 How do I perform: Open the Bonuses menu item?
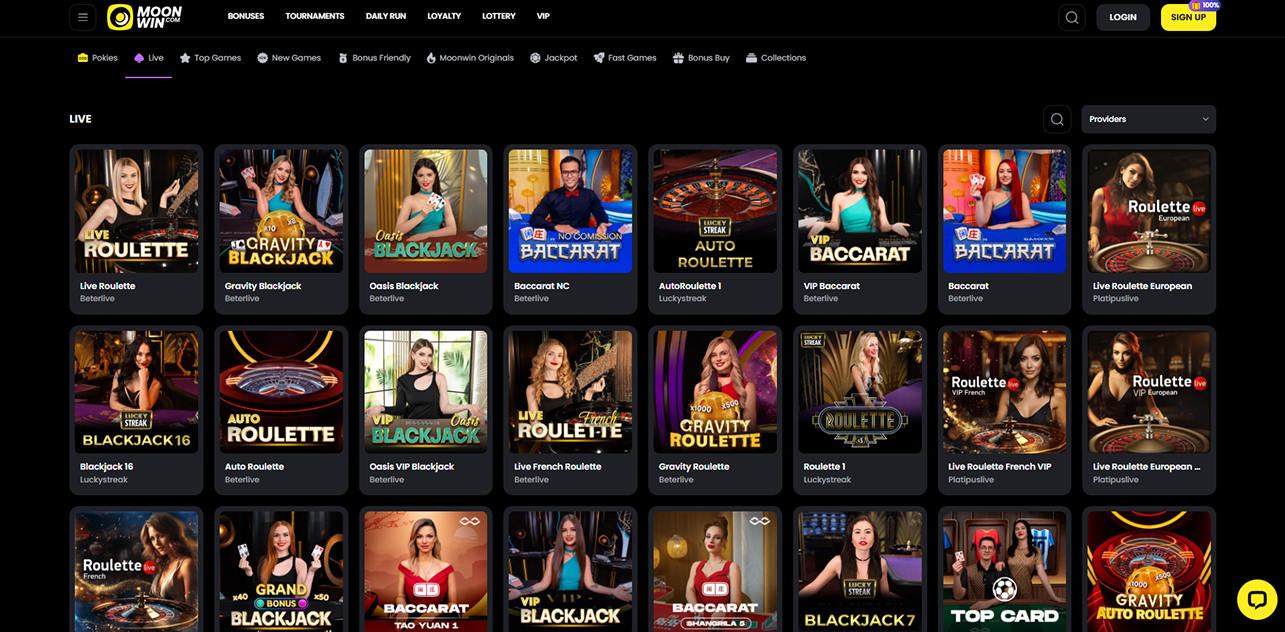246,17
